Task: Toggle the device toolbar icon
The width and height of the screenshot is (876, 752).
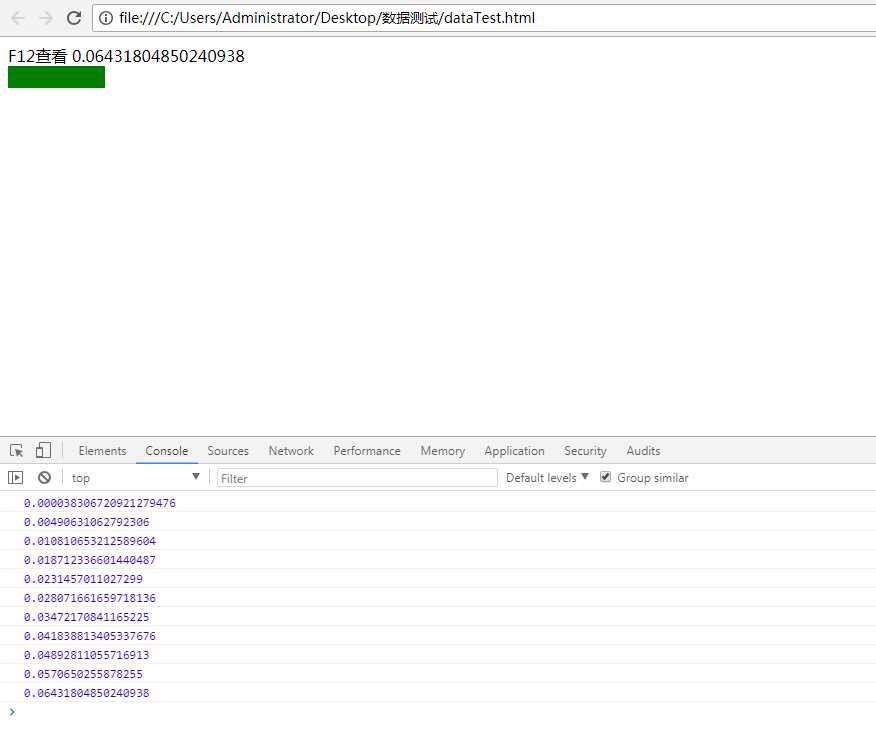Action: pos(43,450)
